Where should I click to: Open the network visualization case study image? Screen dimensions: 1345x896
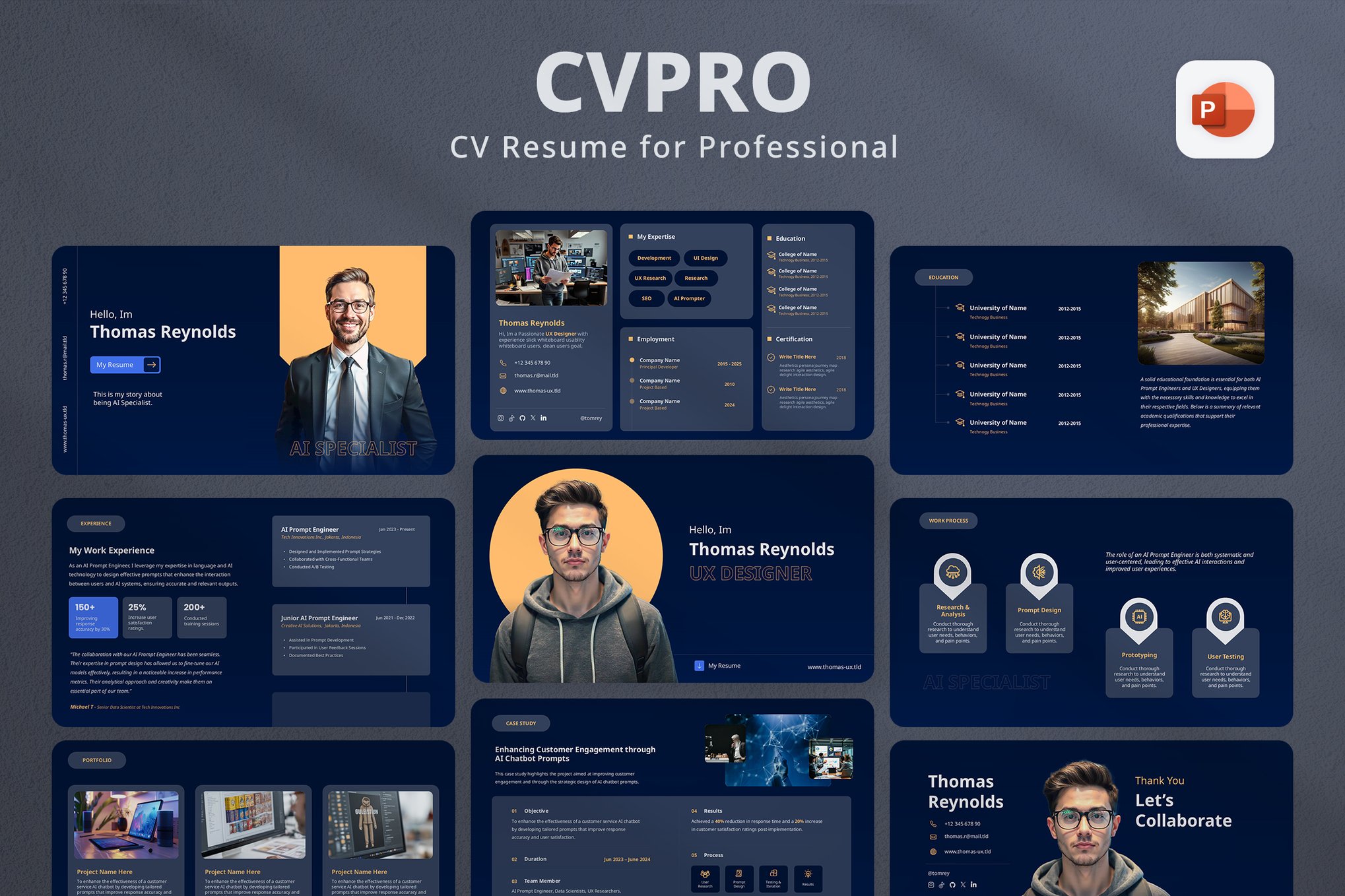click(x=776, y=750)
